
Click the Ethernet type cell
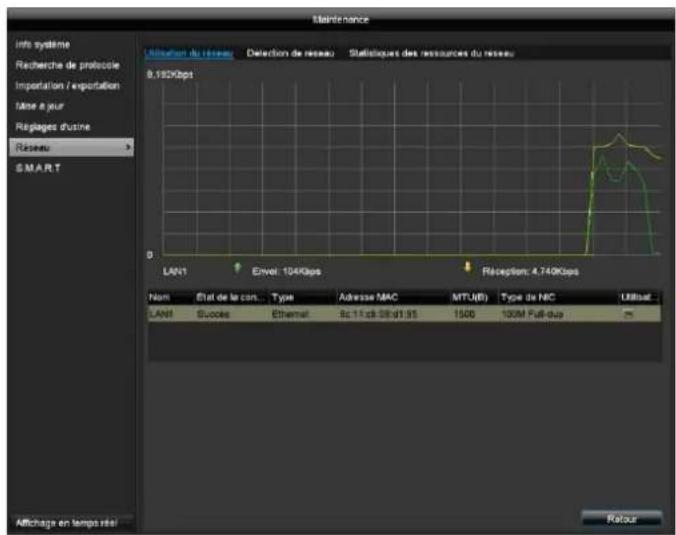coord(290,314)
